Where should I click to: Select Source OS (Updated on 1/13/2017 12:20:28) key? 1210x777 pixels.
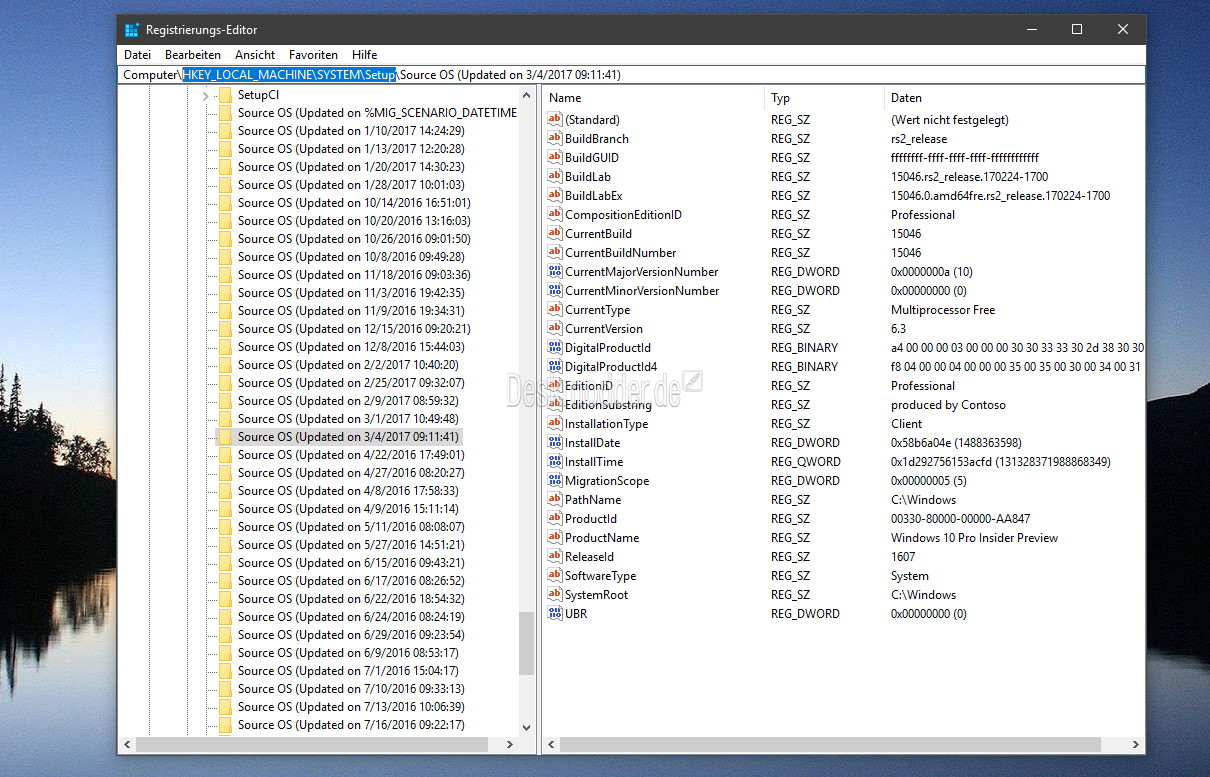pos(351,149)
